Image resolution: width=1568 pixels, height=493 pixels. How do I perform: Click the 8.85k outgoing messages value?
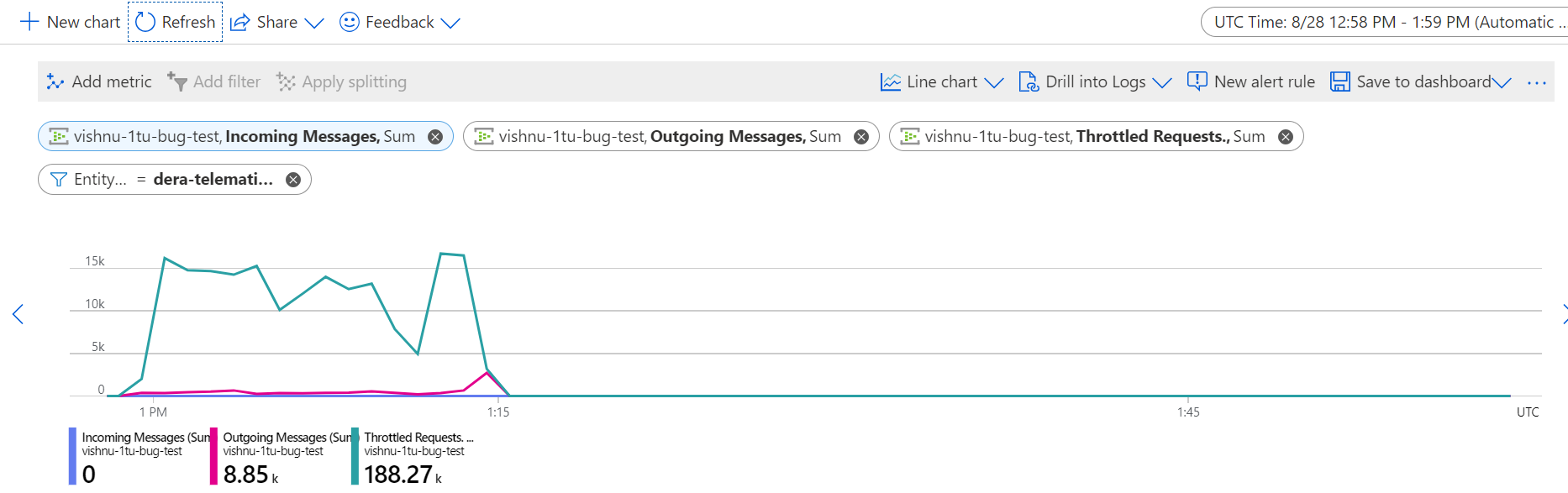click(250, 475)
